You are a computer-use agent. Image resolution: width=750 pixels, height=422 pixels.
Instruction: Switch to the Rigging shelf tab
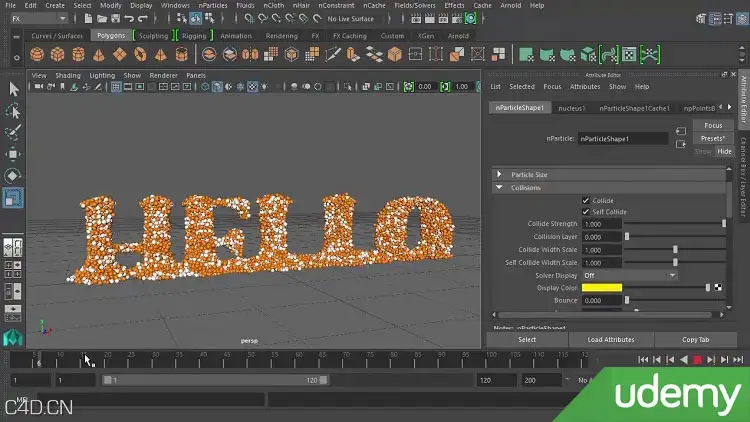coord(194,36)
